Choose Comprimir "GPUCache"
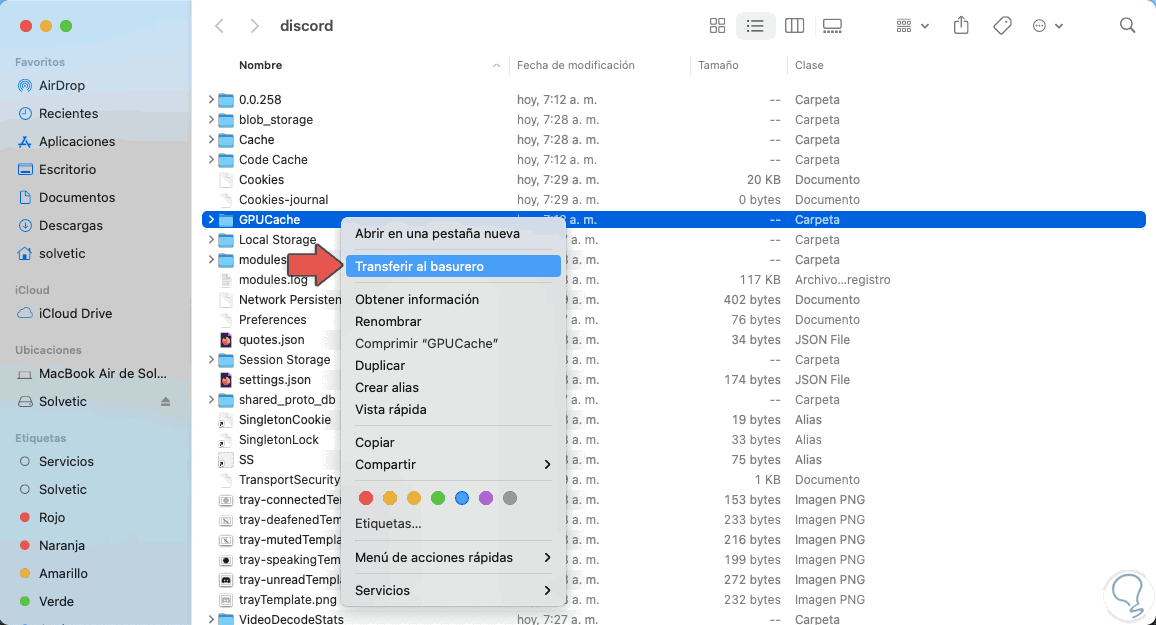This screenshot has height=625, width=1156. [453, 343]
